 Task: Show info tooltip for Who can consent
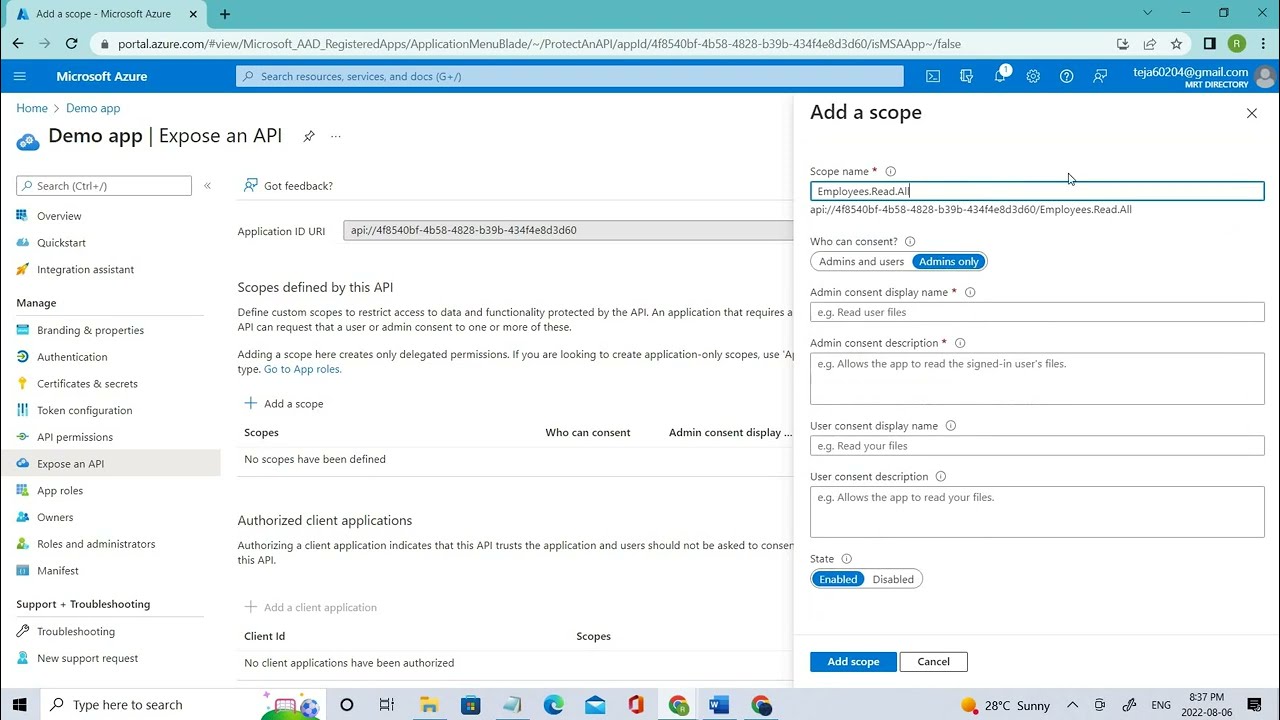pos(910,241)
